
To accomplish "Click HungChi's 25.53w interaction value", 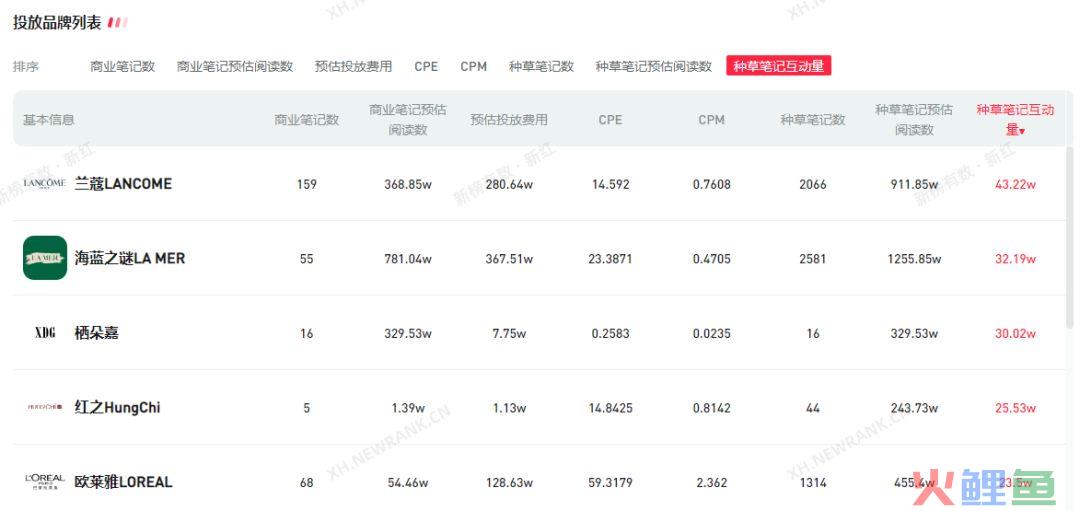I will click(1015, 408).
